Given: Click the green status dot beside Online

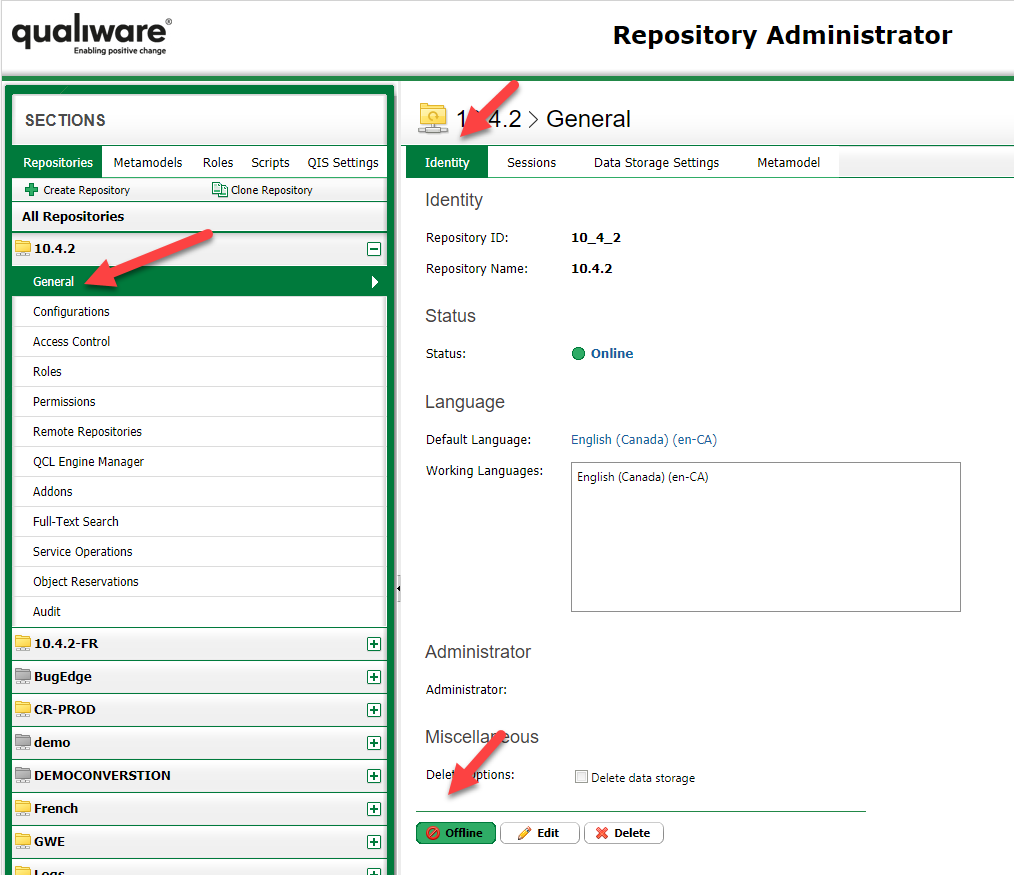Looking at the screenshot, I should (x=580, y=353).
